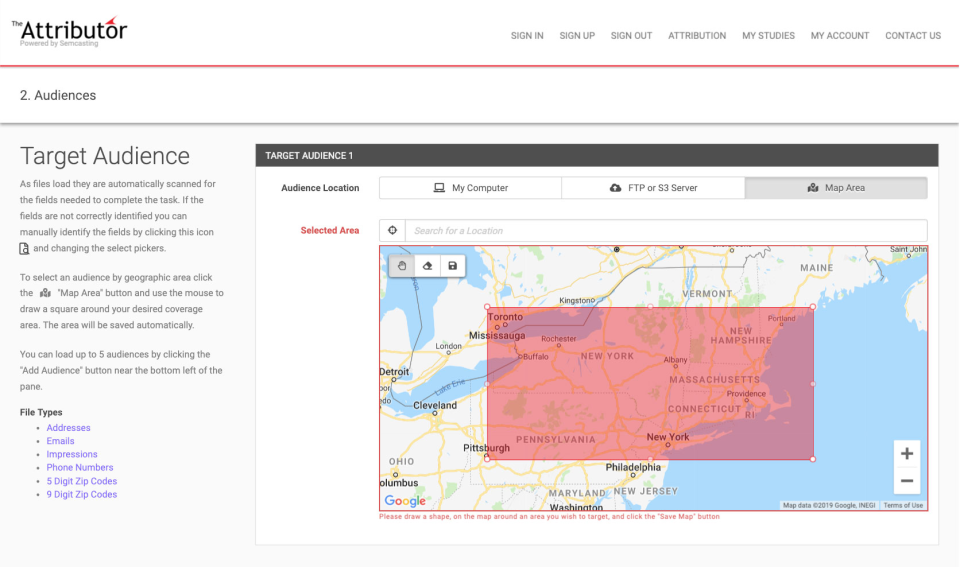Click the locate crosshair icon
The image size is (960, 567).
click(x=392, y=230)
